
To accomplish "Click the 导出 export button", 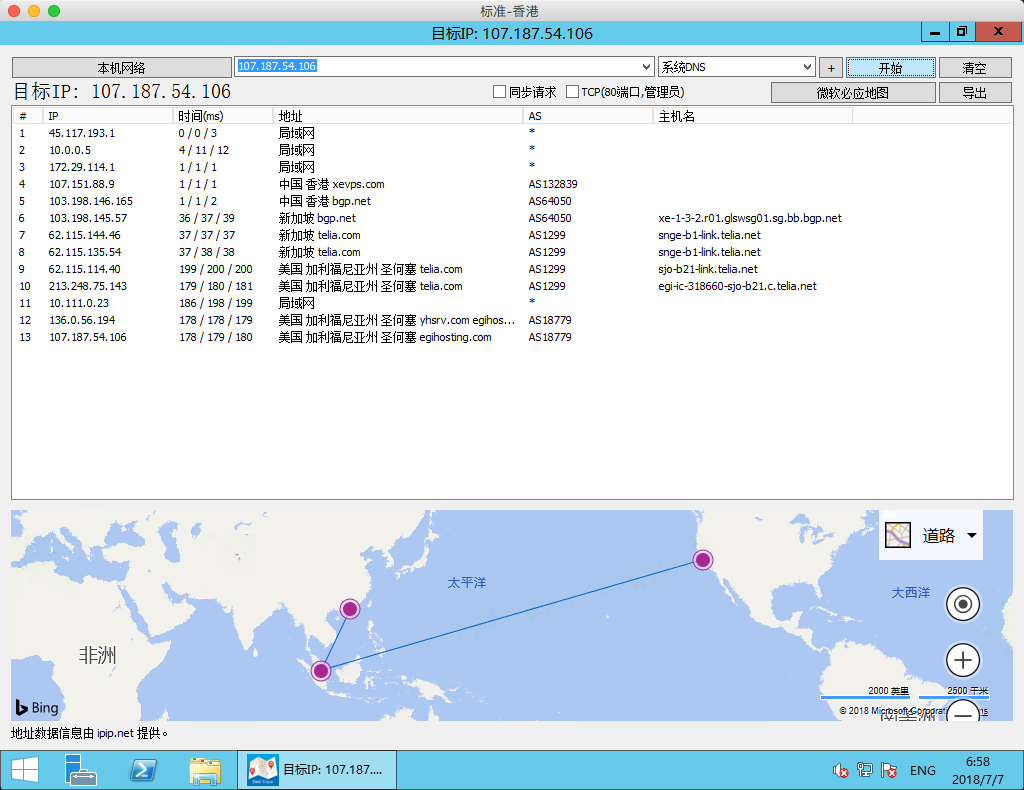I will 973,93.
